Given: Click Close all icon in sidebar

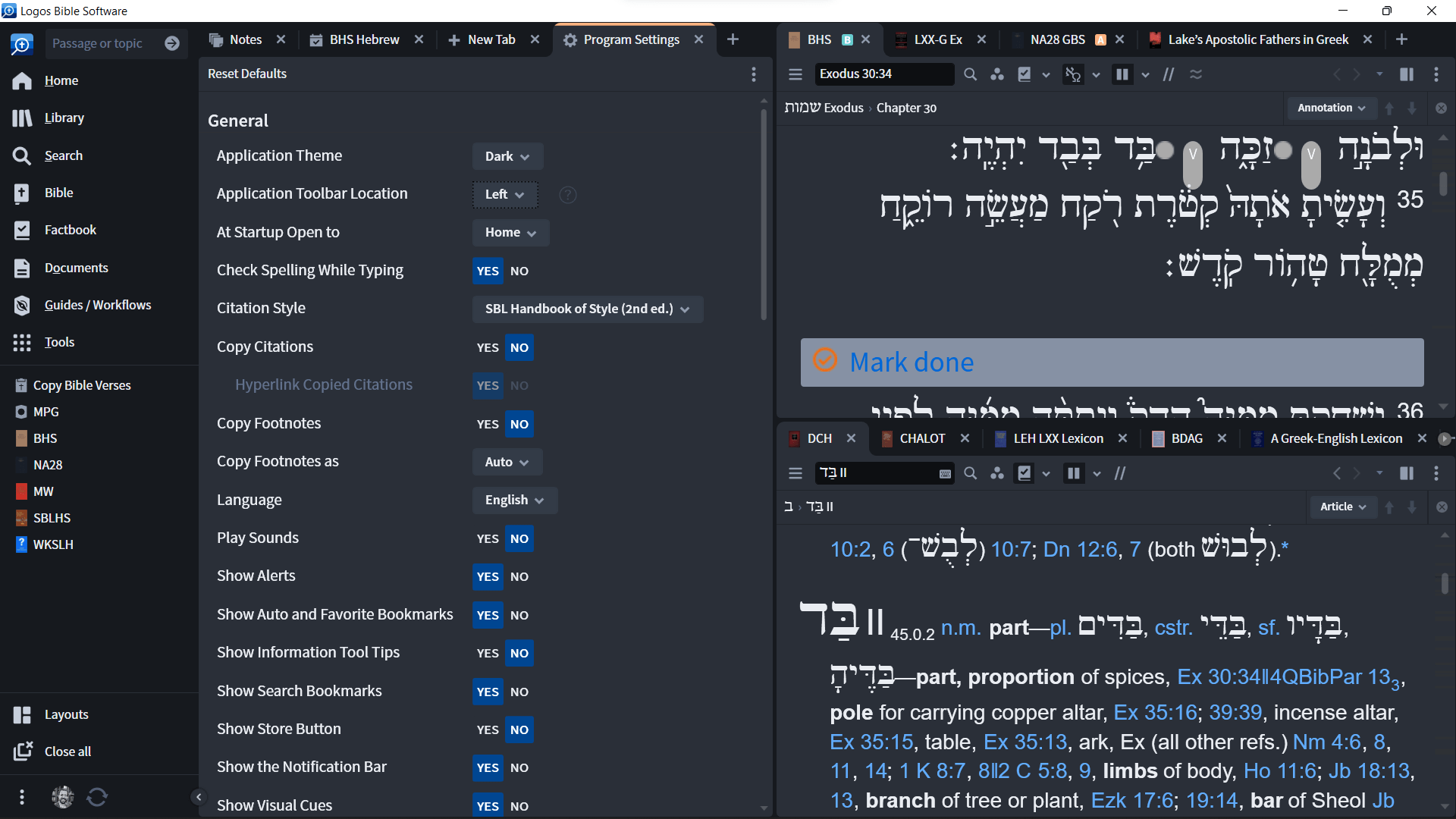Looking at the screenshot, I should [x=22, y=752].
